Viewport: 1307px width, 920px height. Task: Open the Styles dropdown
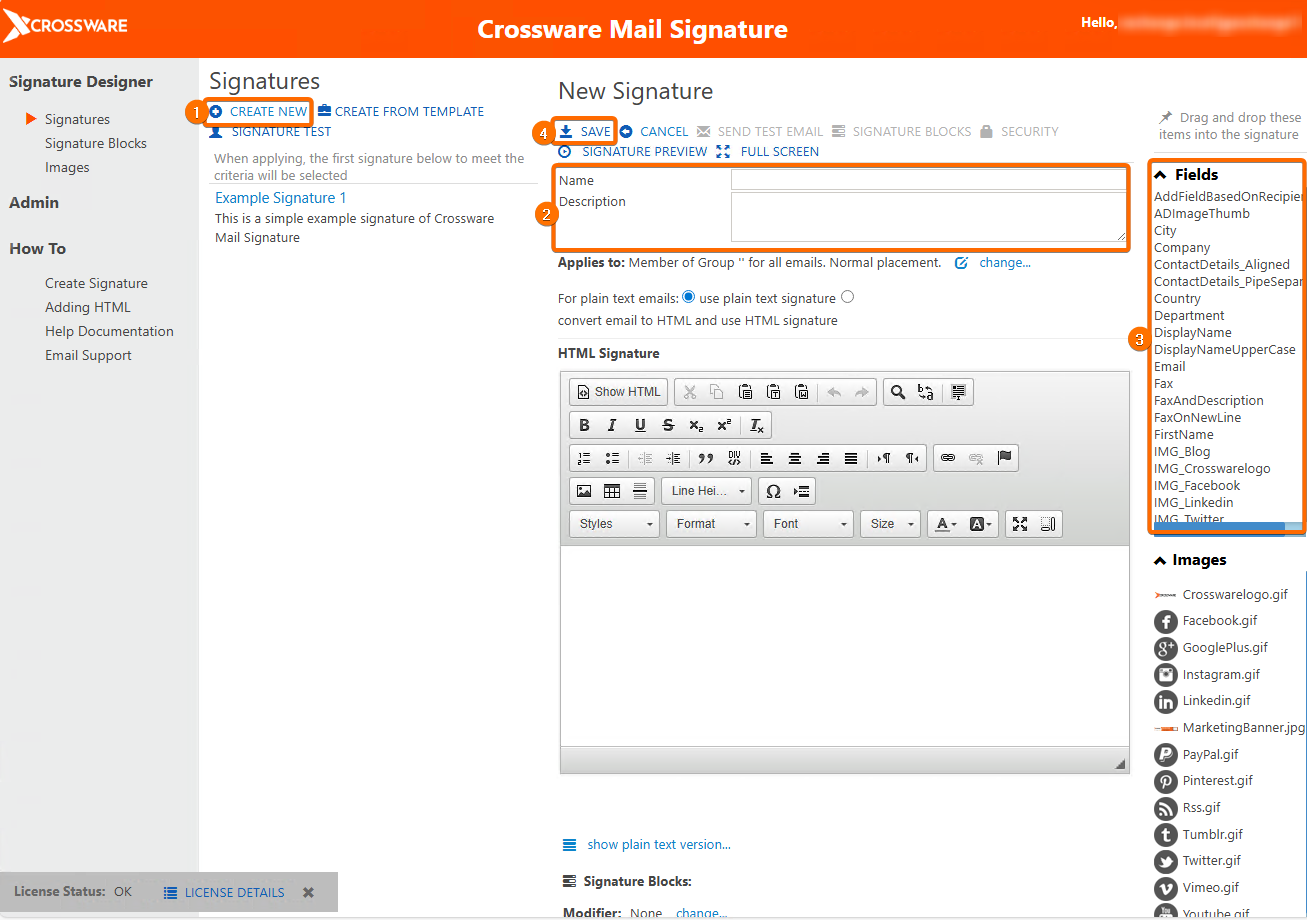tap(614, 524)
